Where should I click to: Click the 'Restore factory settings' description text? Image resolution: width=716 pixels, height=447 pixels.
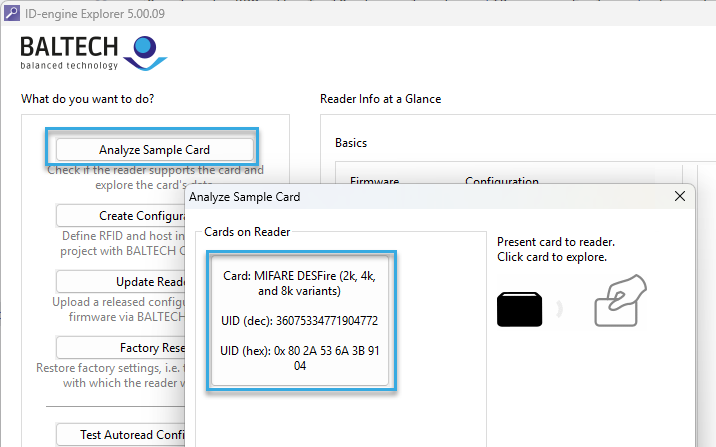pos(111,375)
